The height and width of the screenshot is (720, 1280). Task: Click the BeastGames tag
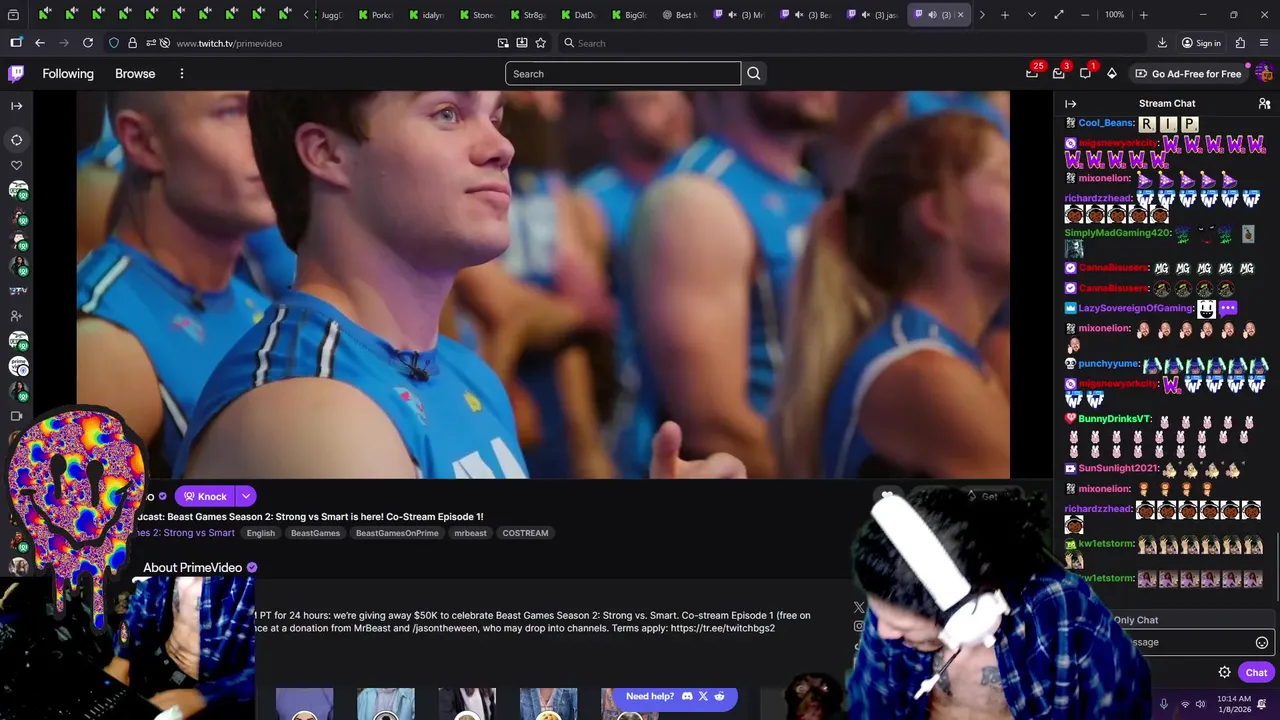315,533
